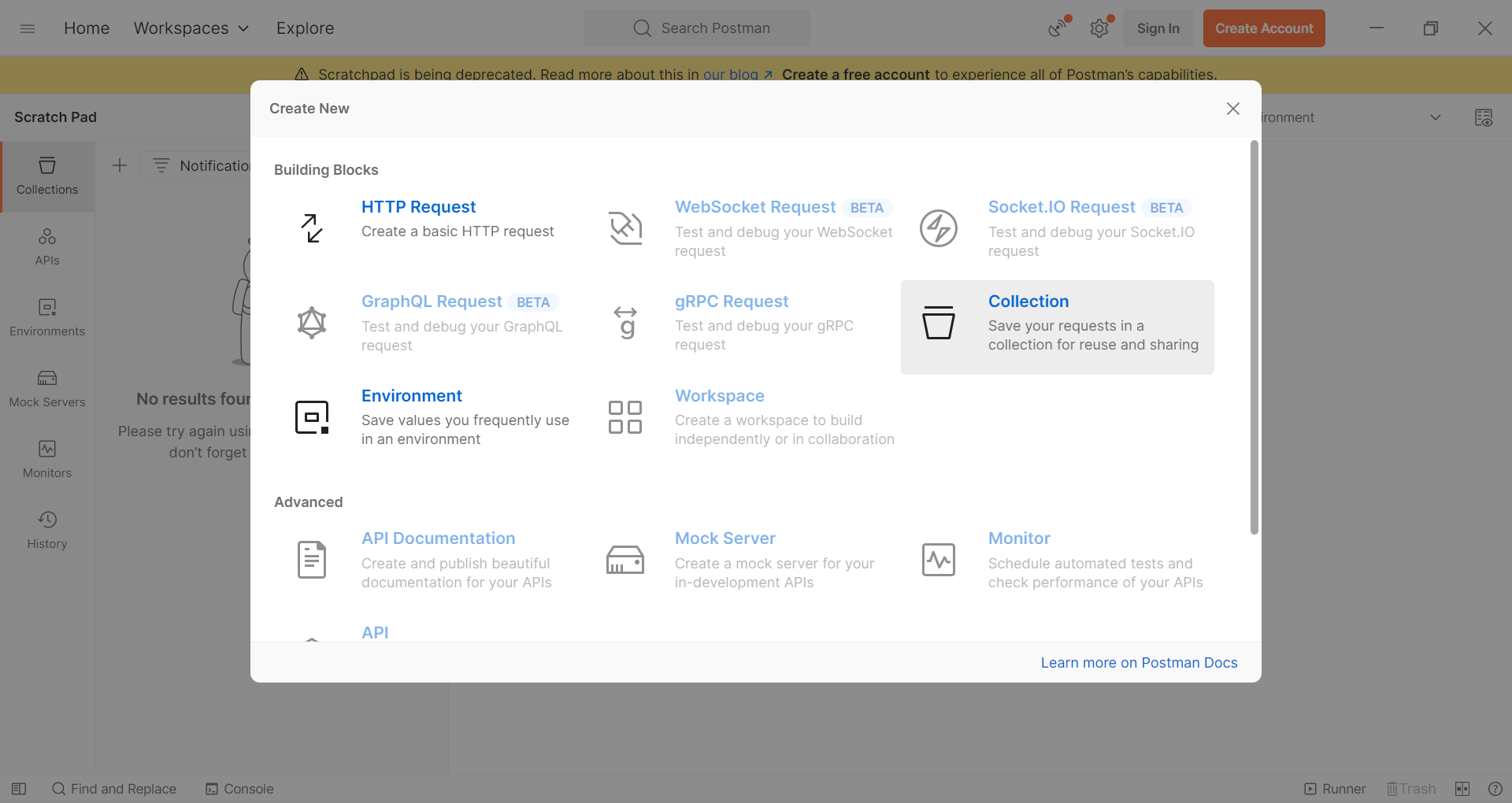Expand the Workspaces dropdown
The width and height of the screenshot is (1512, 803).
point(191,28)
